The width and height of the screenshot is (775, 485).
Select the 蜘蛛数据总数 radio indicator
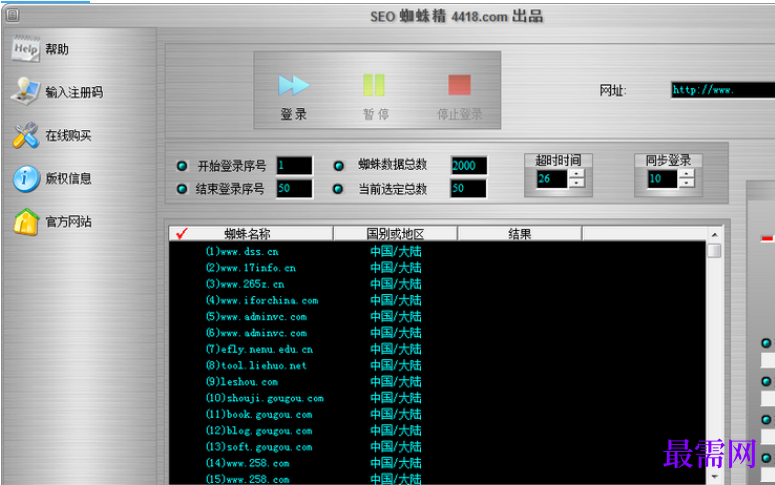[339, 166]
